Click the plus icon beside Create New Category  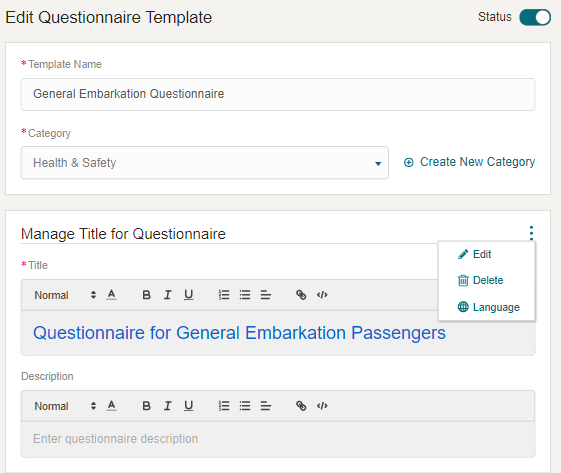[x=409, y=162]
